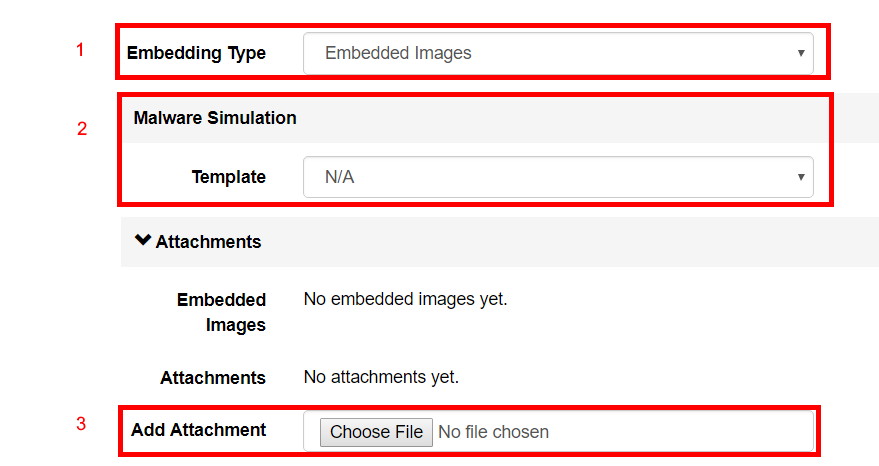Click the arrow on Embedded Images select box
Image resolution: width=879 pixels, height=466 pixels.
pos(801,53)
